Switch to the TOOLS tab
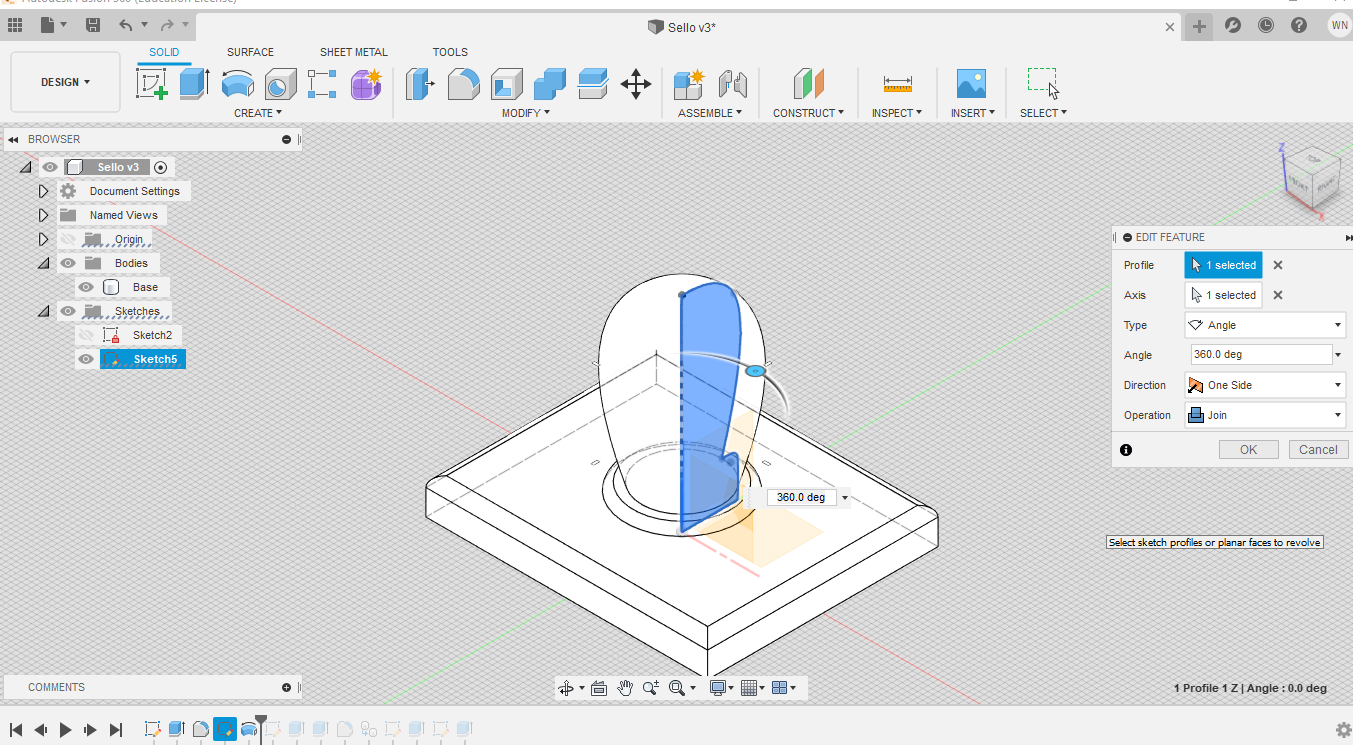 pos(450,52)
